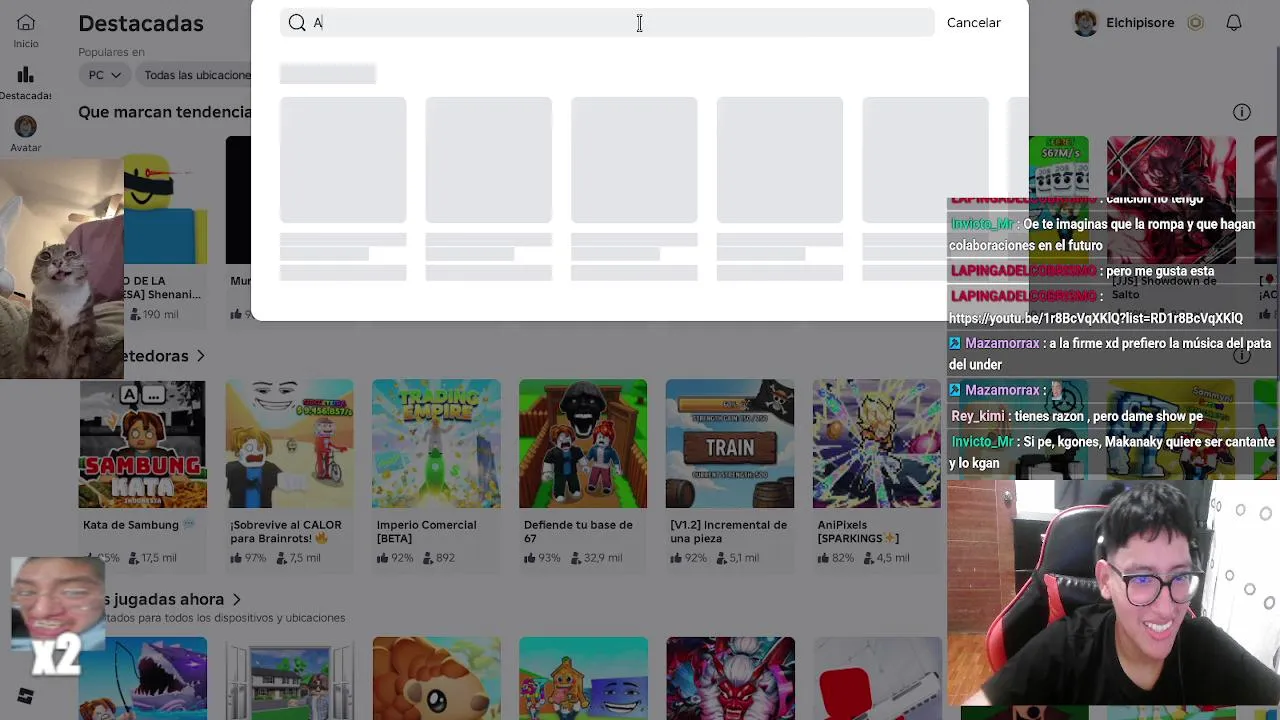Open Sobrevive al CALOR para Brainrots thumbnail
The height and width of the screenshot is (720, 1280).
coord(289,444)
